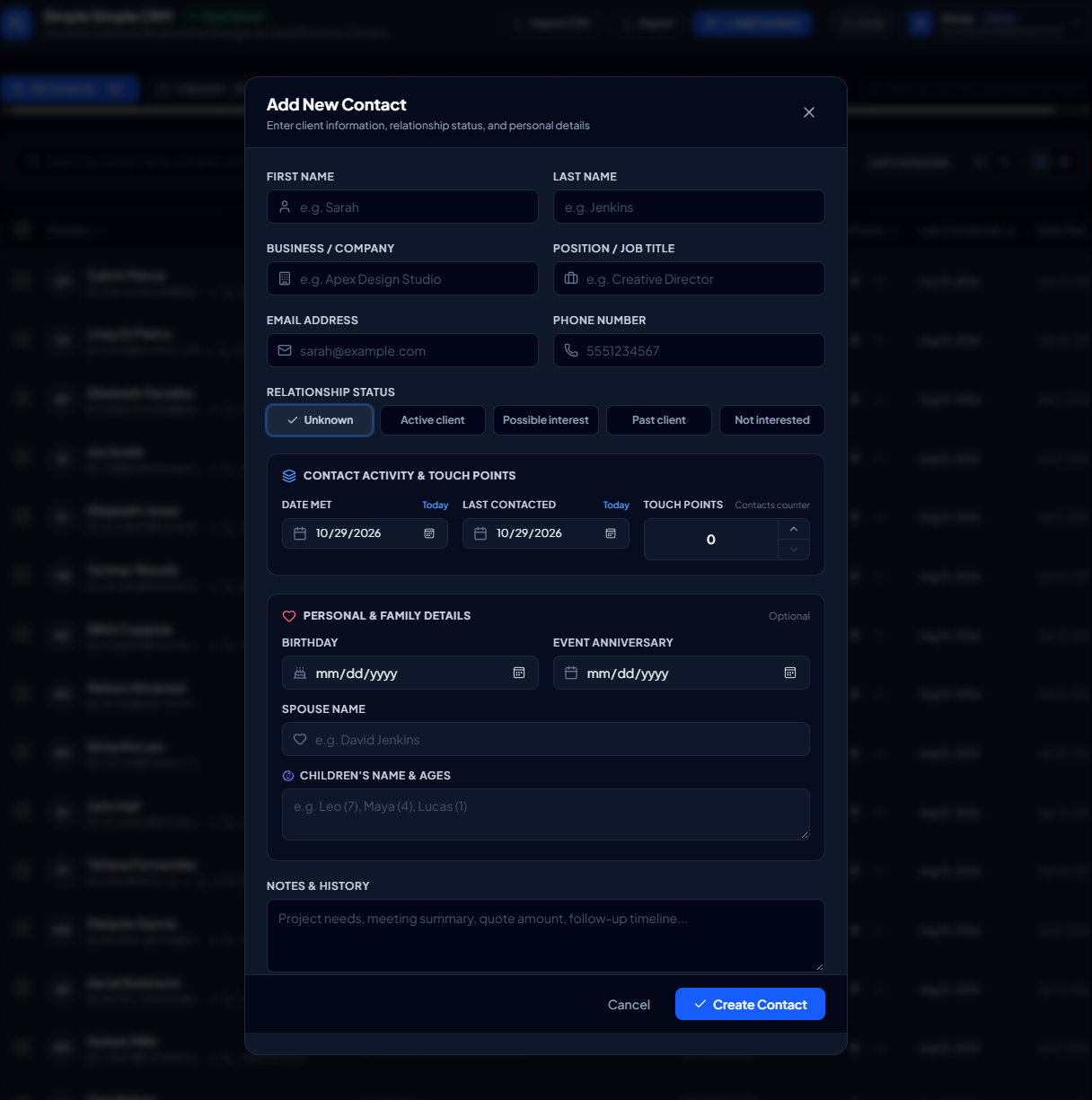Screen dimensions: 1092x1100
Task: Click the heart icon in Spouse Name field
Action: tap(300, 739)
